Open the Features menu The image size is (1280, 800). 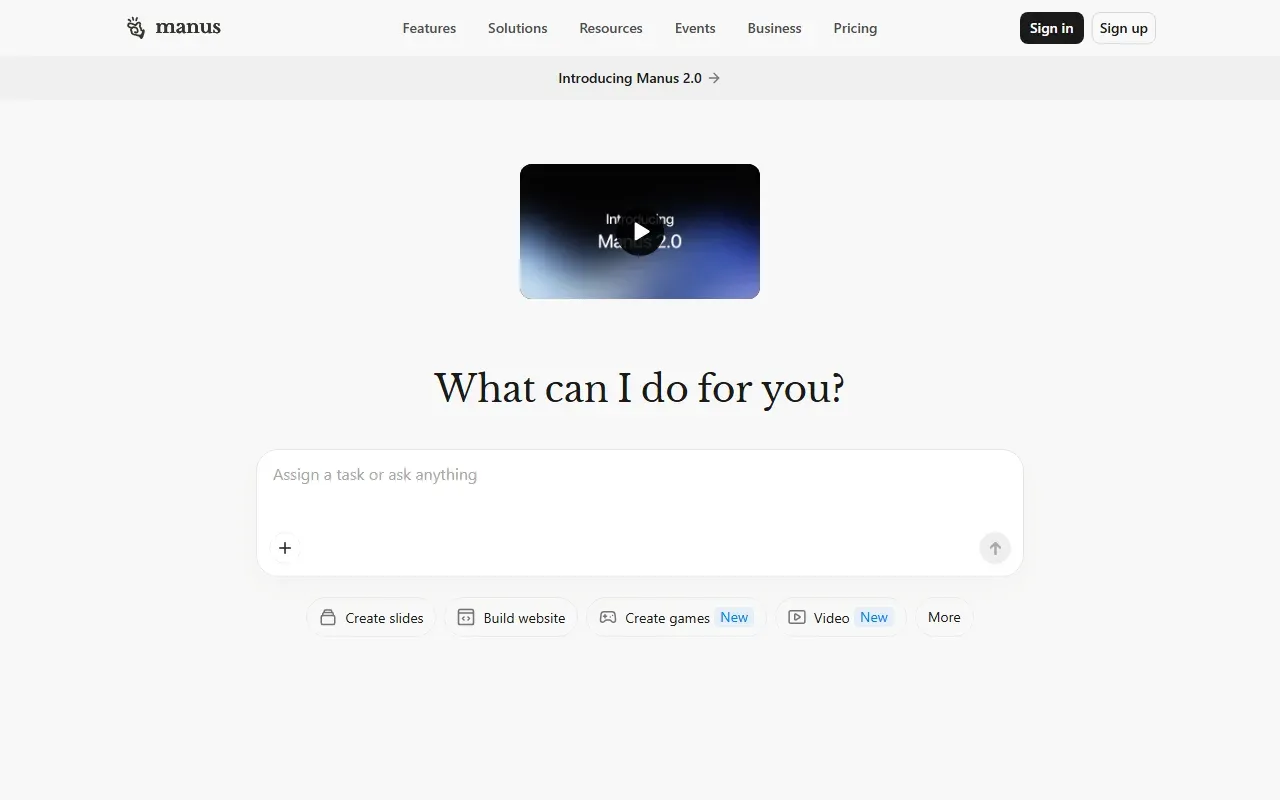pos(429,28)
